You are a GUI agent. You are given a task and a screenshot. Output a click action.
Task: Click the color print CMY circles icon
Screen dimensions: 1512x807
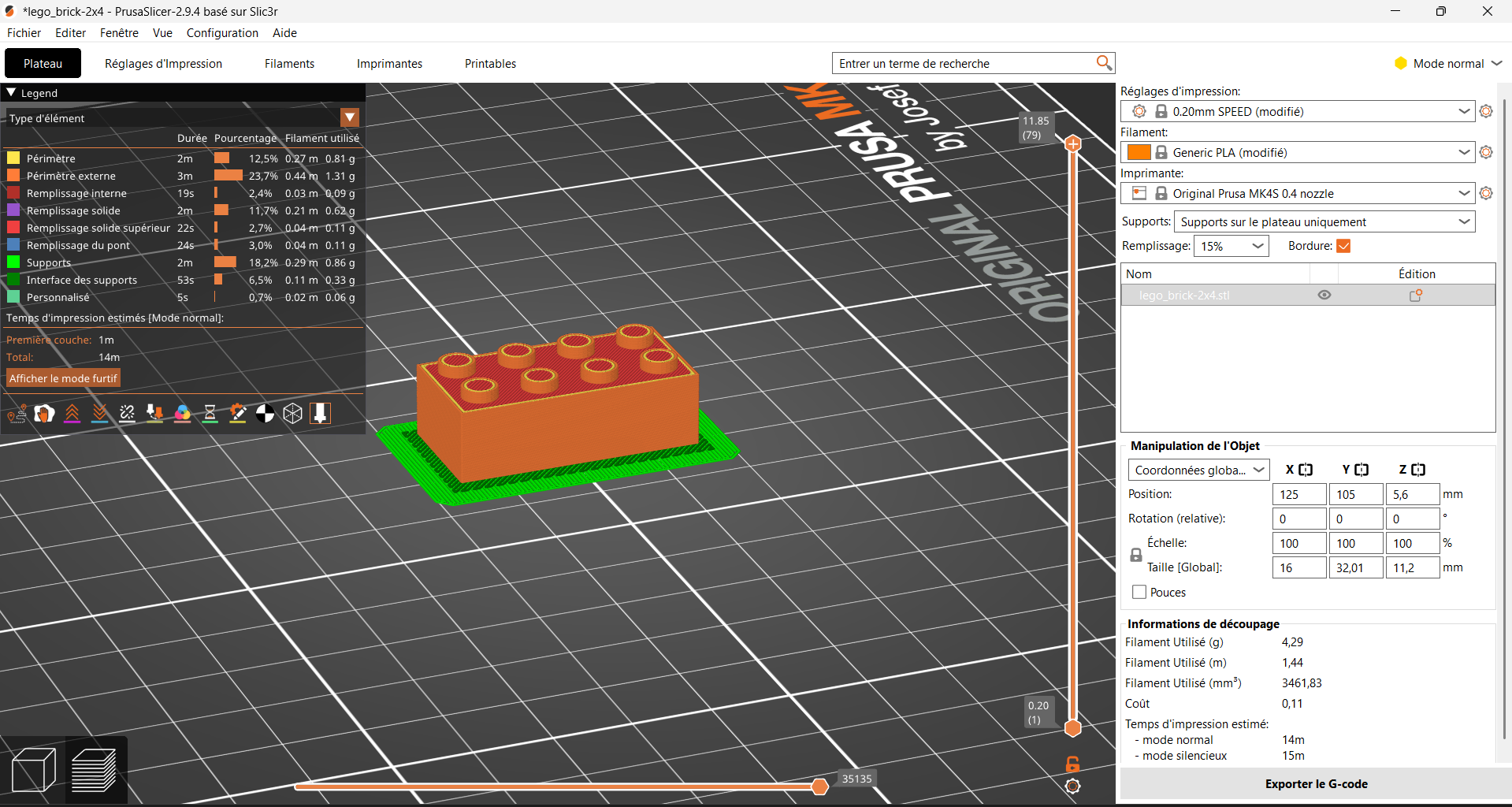[x=182, y=414]
